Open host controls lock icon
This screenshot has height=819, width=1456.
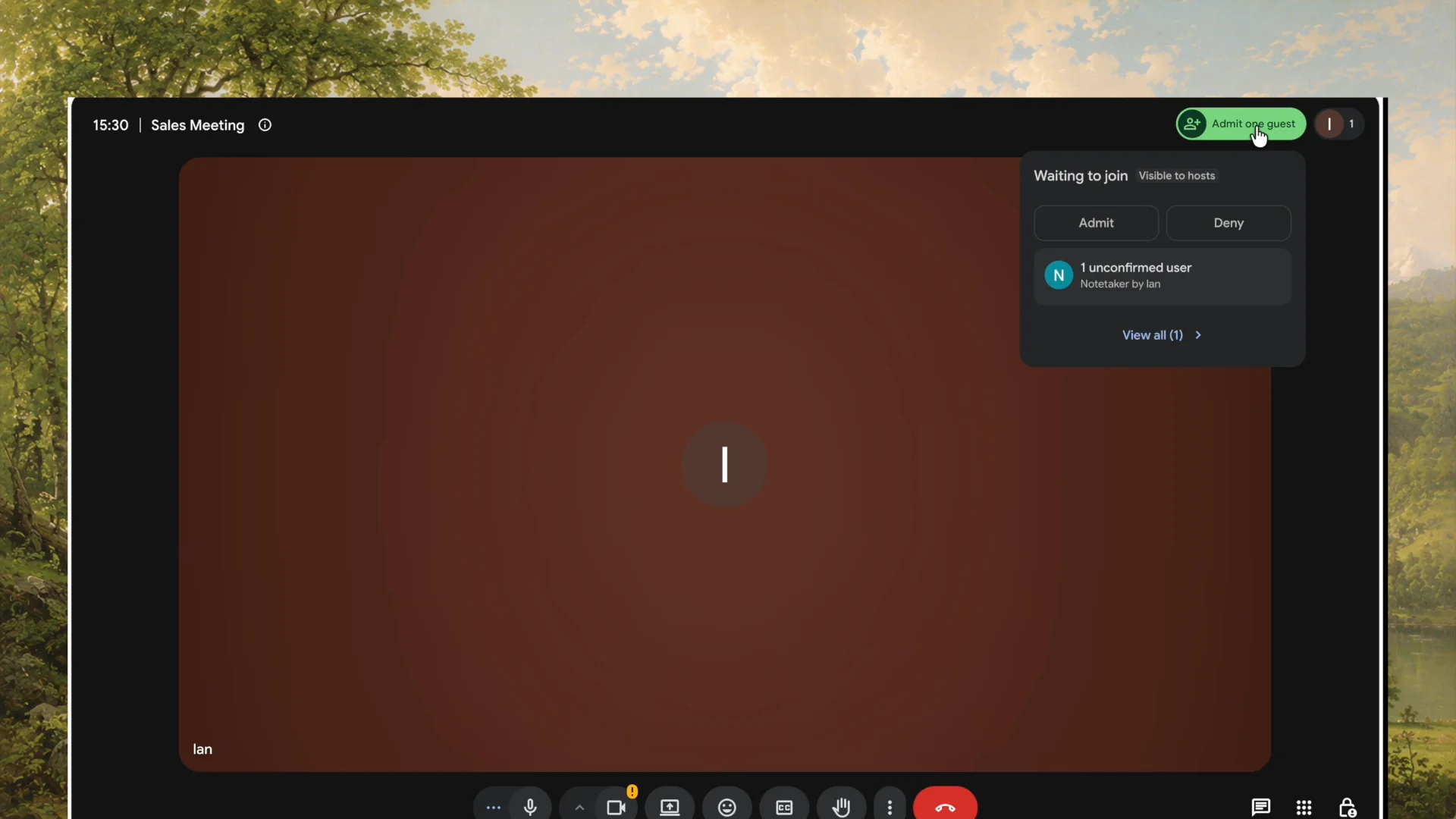point(1347,808)
